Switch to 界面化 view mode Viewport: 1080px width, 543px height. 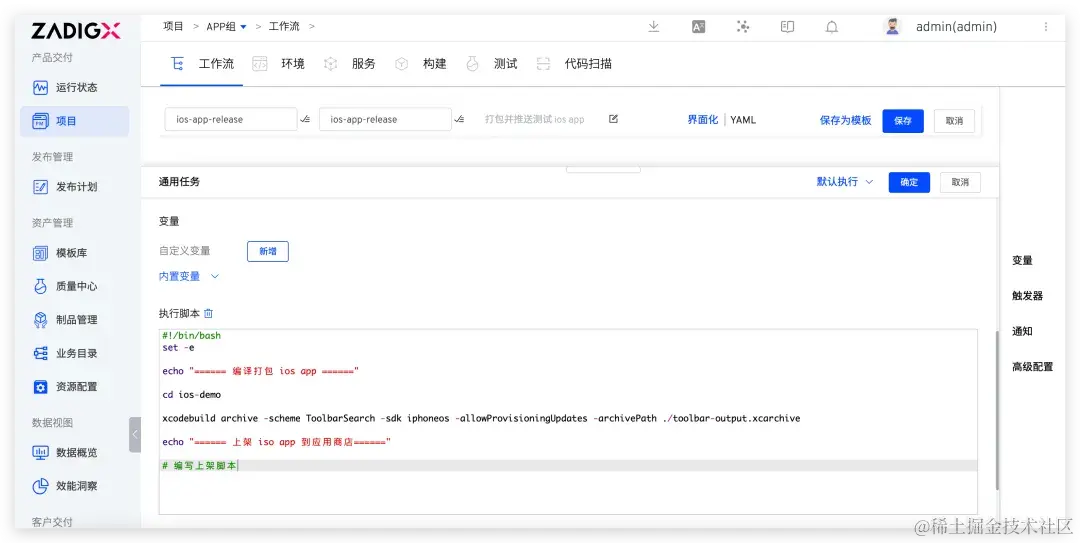tap(703, 120)
